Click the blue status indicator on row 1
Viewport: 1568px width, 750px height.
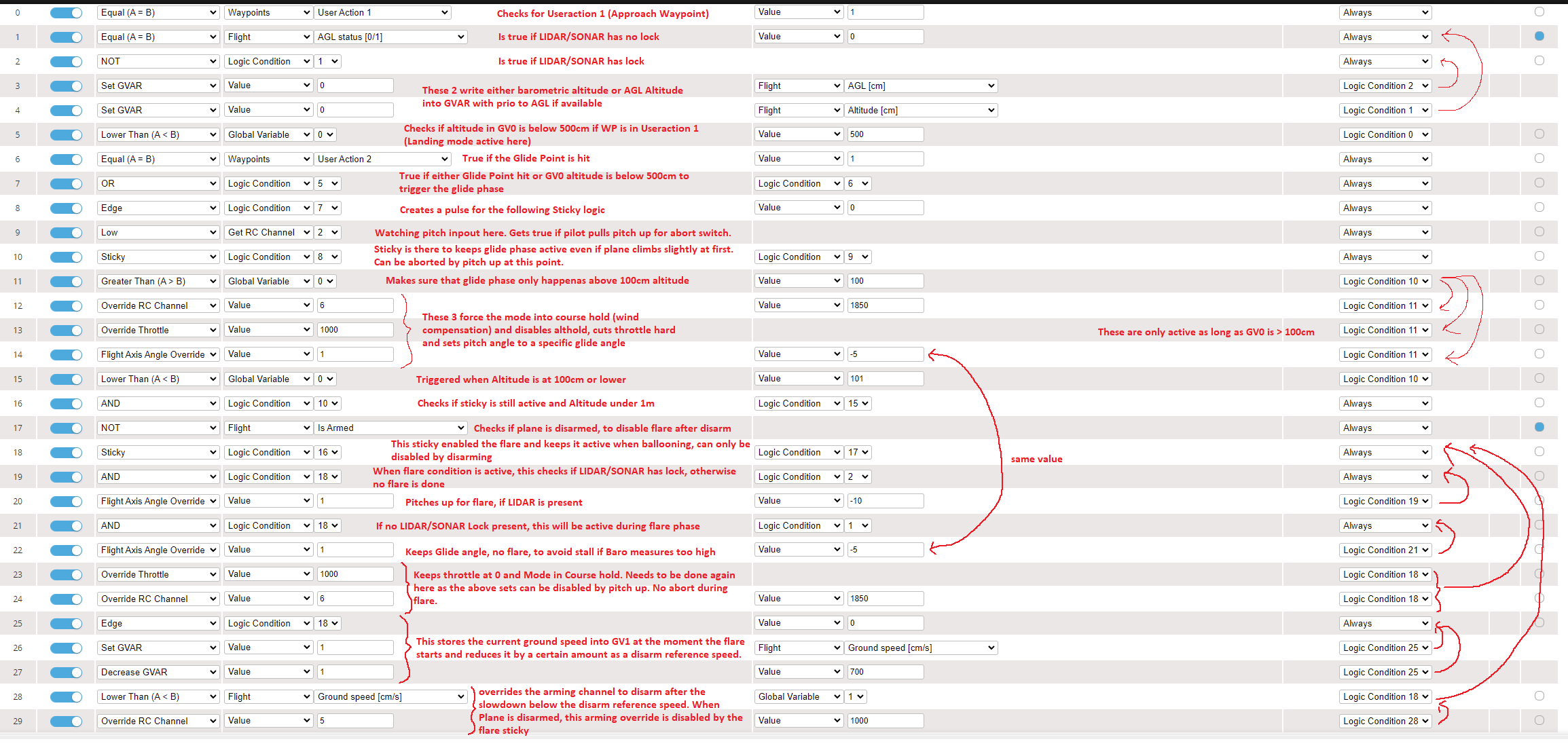coord(1539,36)
